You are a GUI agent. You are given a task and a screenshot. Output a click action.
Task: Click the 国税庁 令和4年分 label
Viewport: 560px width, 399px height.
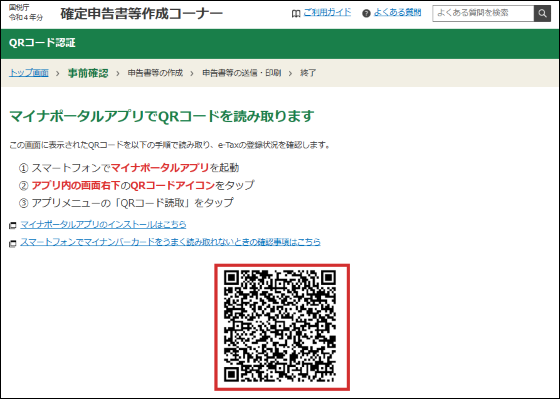click(25, 13)
